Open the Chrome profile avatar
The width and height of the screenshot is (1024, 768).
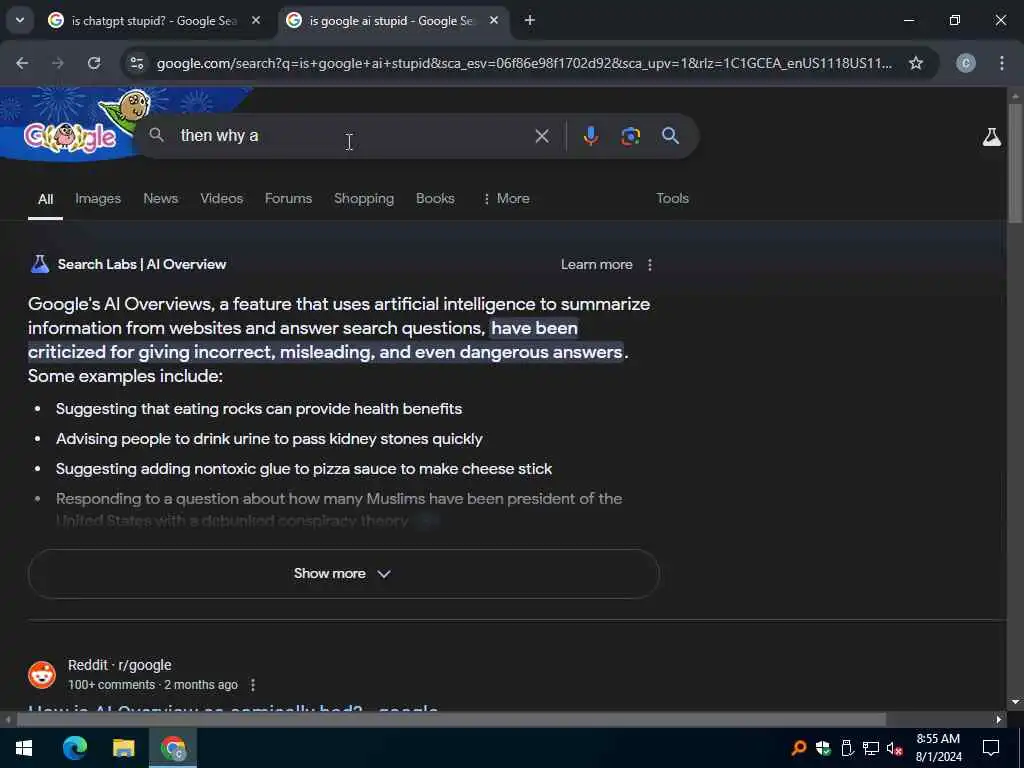click(x=966, y=63)
